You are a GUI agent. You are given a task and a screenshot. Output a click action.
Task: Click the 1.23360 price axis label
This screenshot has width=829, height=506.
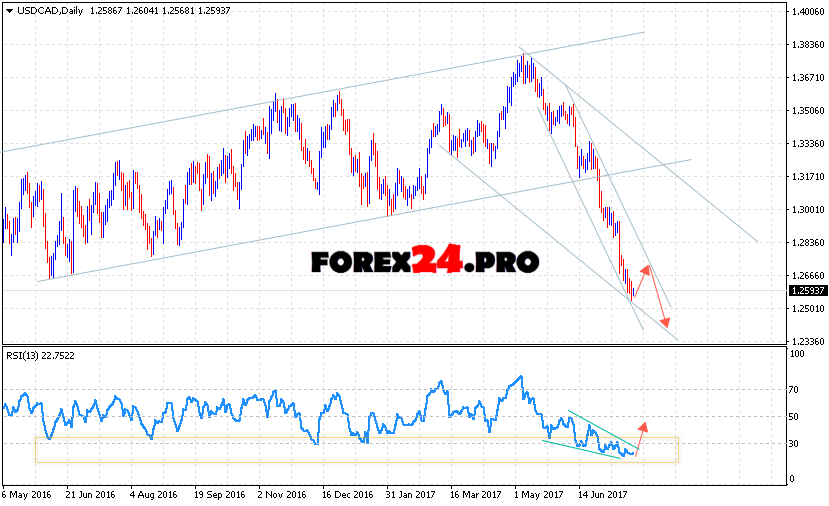coord(806,341)
